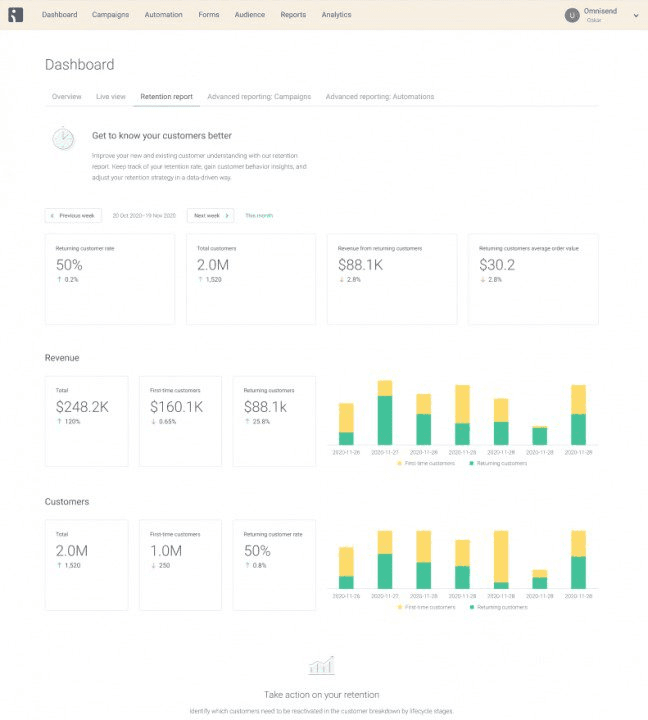The image size is (648, 720).
Task: Click the Previous week button
Action: pyautogui.click(x=73, y=216)
